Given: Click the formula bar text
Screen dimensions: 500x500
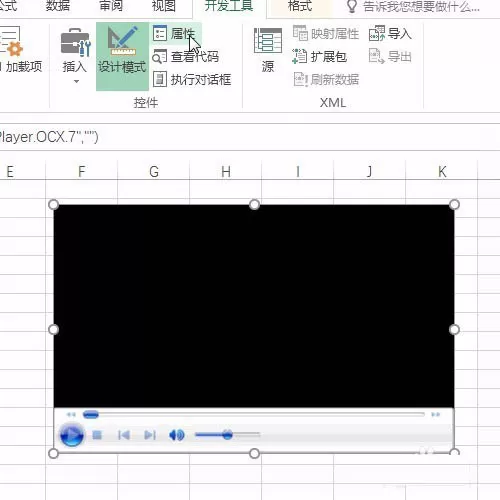Looking at the screenshot, I should 49,137.
